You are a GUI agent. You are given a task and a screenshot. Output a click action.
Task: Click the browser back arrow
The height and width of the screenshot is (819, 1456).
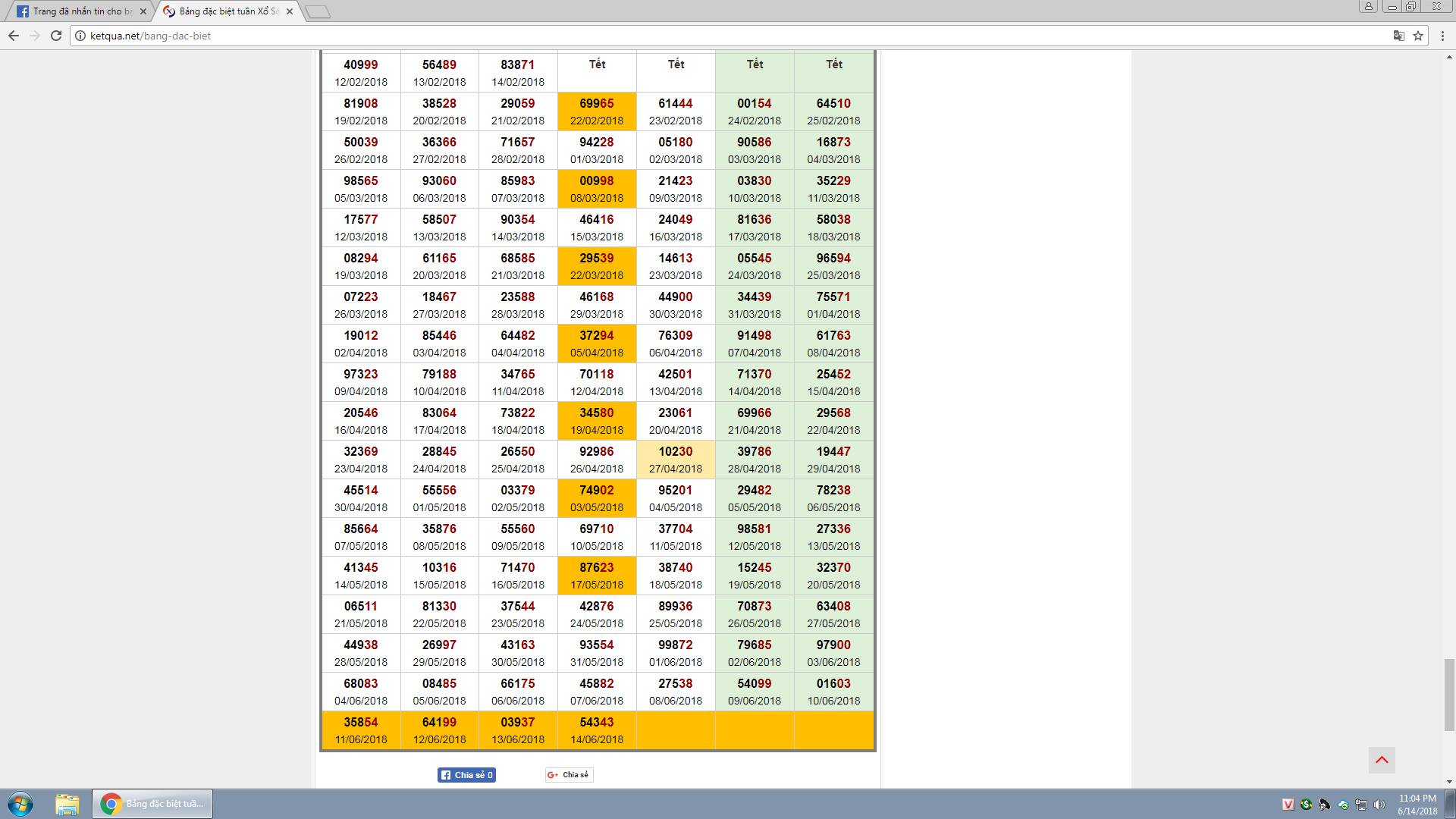[14, 36]
